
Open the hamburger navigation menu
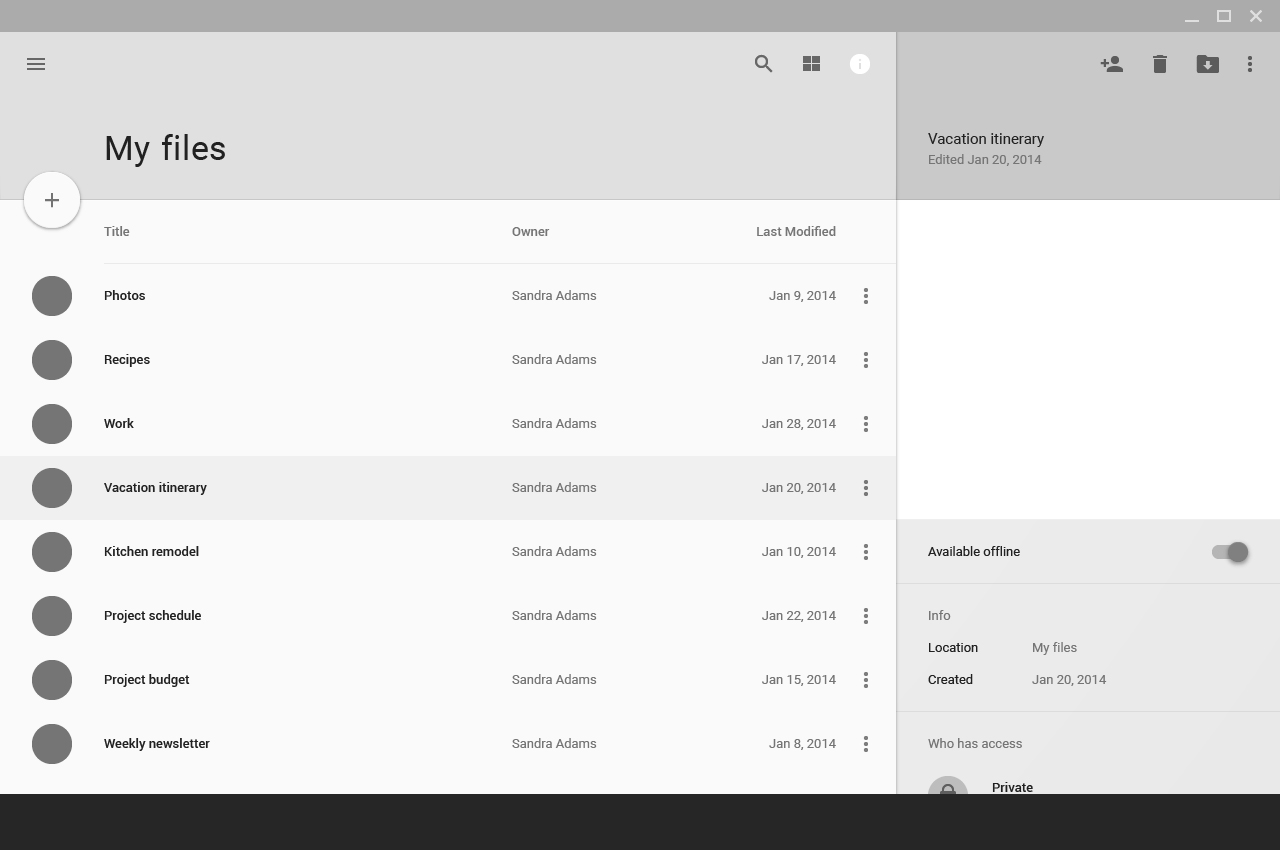[36, 64]
